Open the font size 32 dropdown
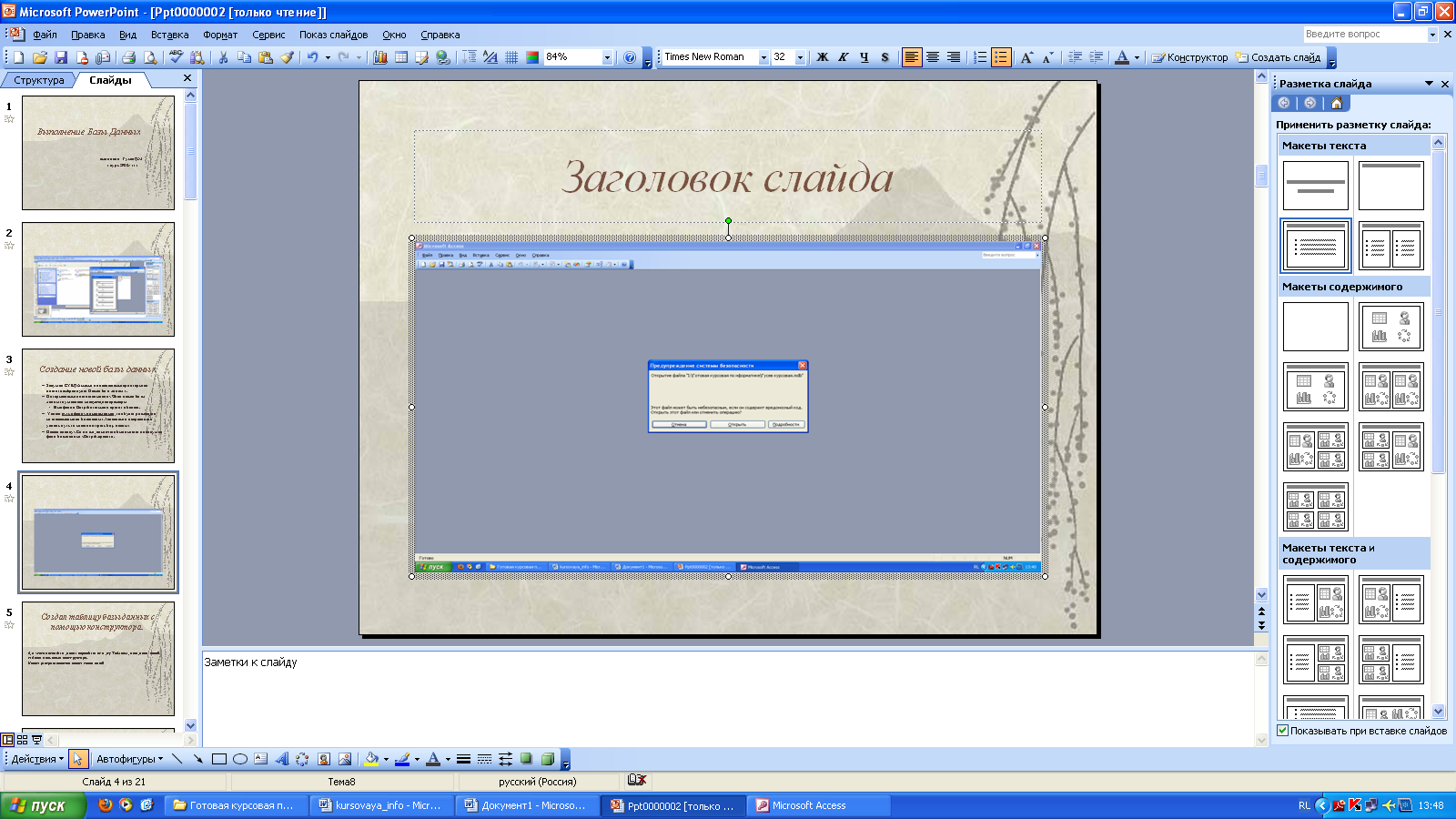This screenshot has width=1456, height=819. (800, 57)
